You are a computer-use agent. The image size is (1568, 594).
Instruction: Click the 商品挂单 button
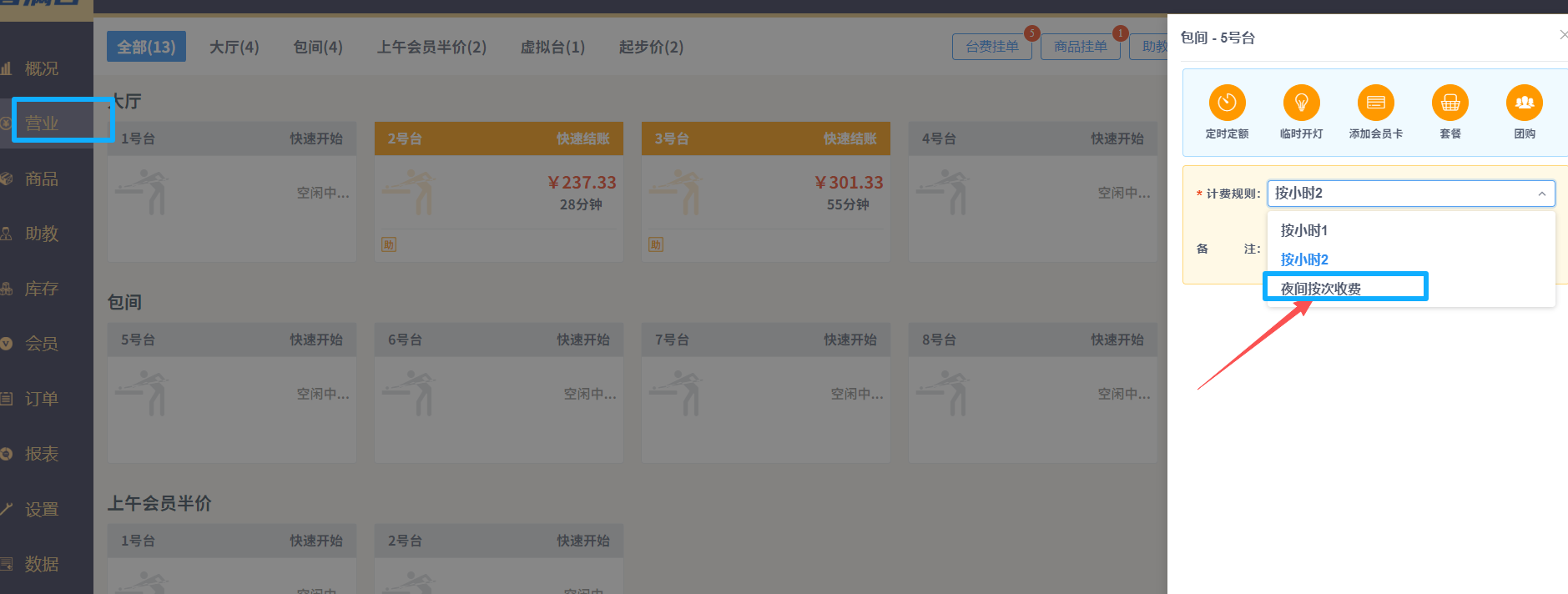pos(1081,47)
